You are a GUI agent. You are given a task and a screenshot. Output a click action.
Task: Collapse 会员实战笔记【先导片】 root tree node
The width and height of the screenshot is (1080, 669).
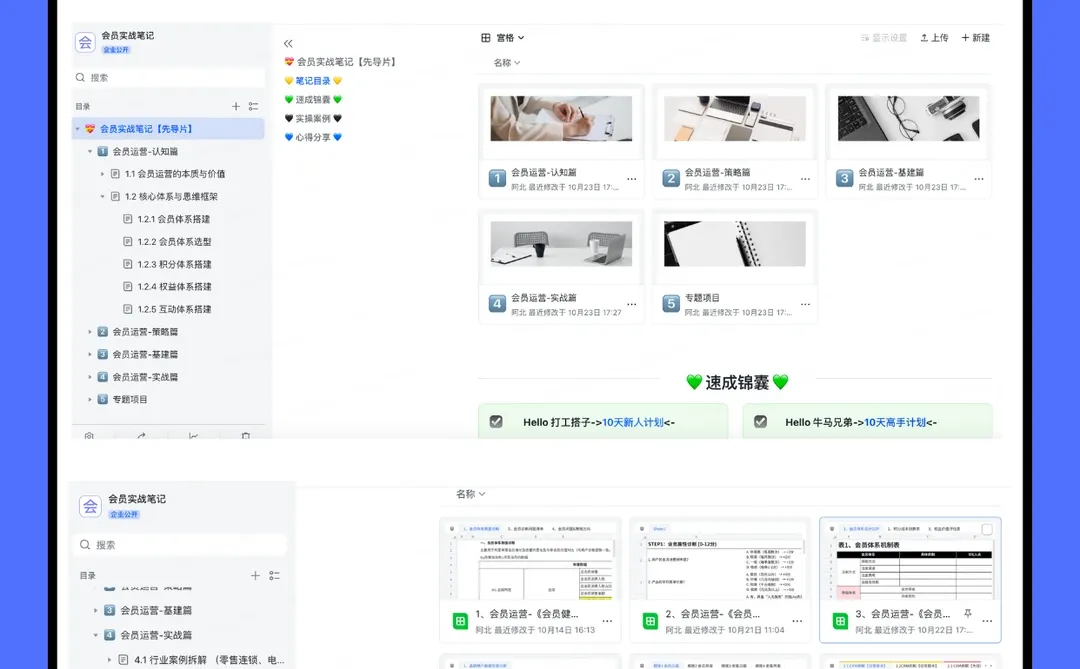coord(77,129)
